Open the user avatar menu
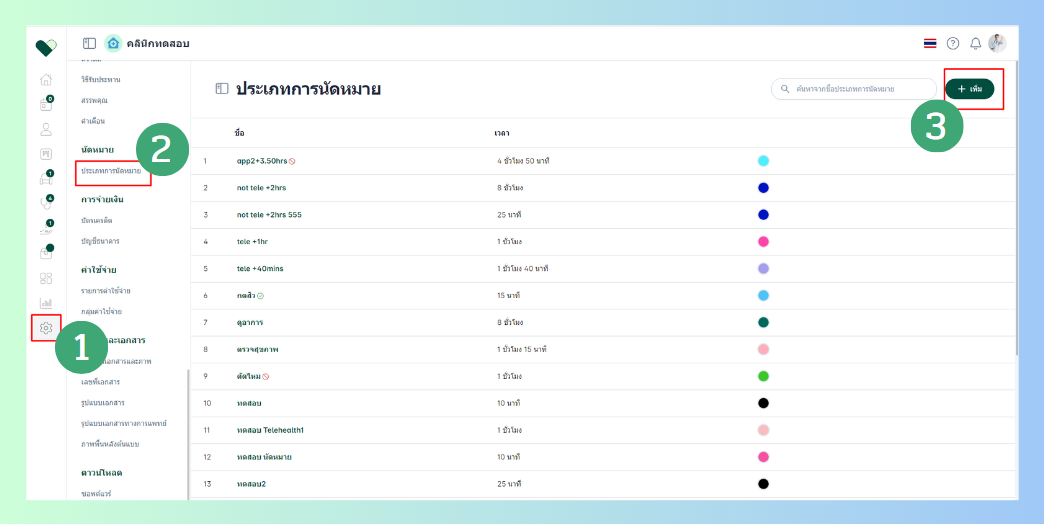The width and height of the screenshot is (1044, 524). point(997,43)
